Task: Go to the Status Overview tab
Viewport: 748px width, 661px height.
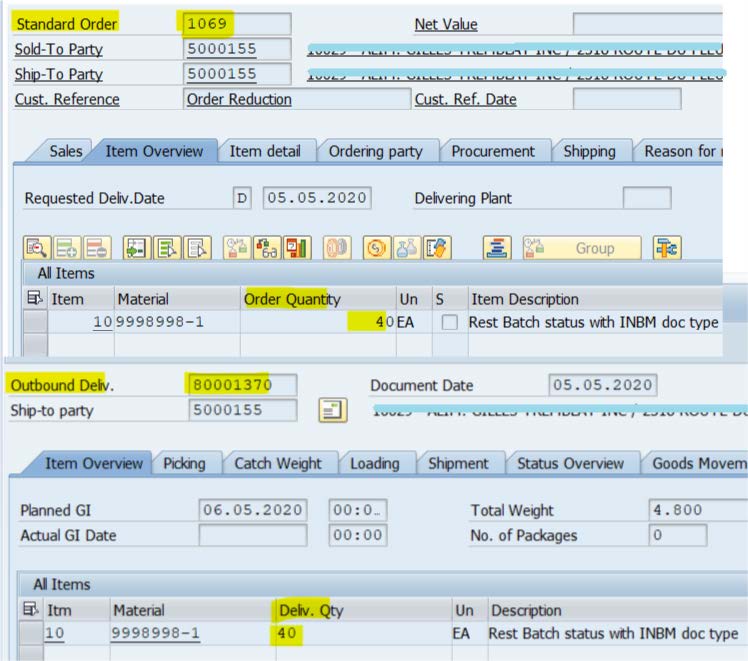Action: click(570, 463)
